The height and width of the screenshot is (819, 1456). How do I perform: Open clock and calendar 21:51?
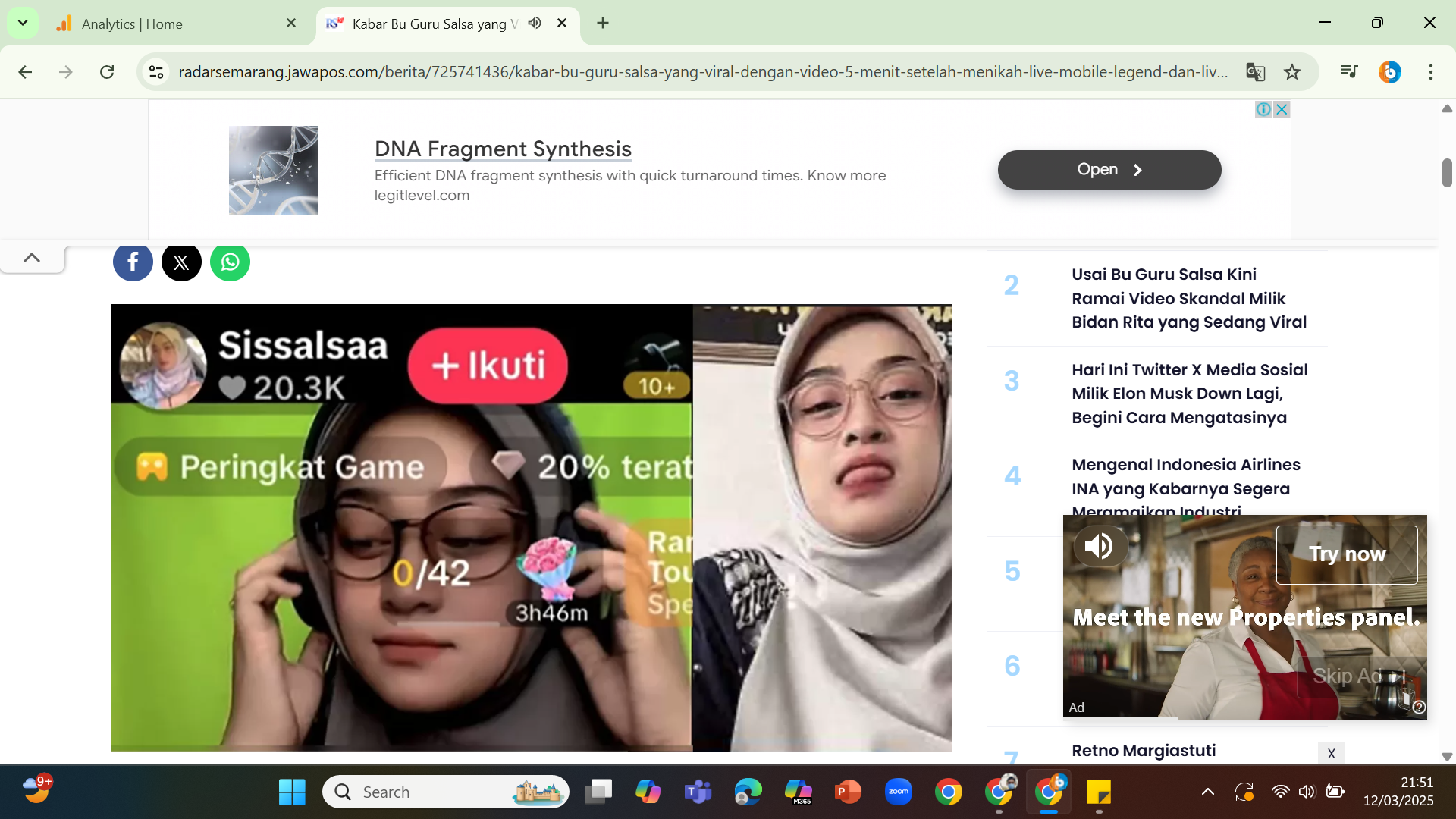(x=1398, y=792)
